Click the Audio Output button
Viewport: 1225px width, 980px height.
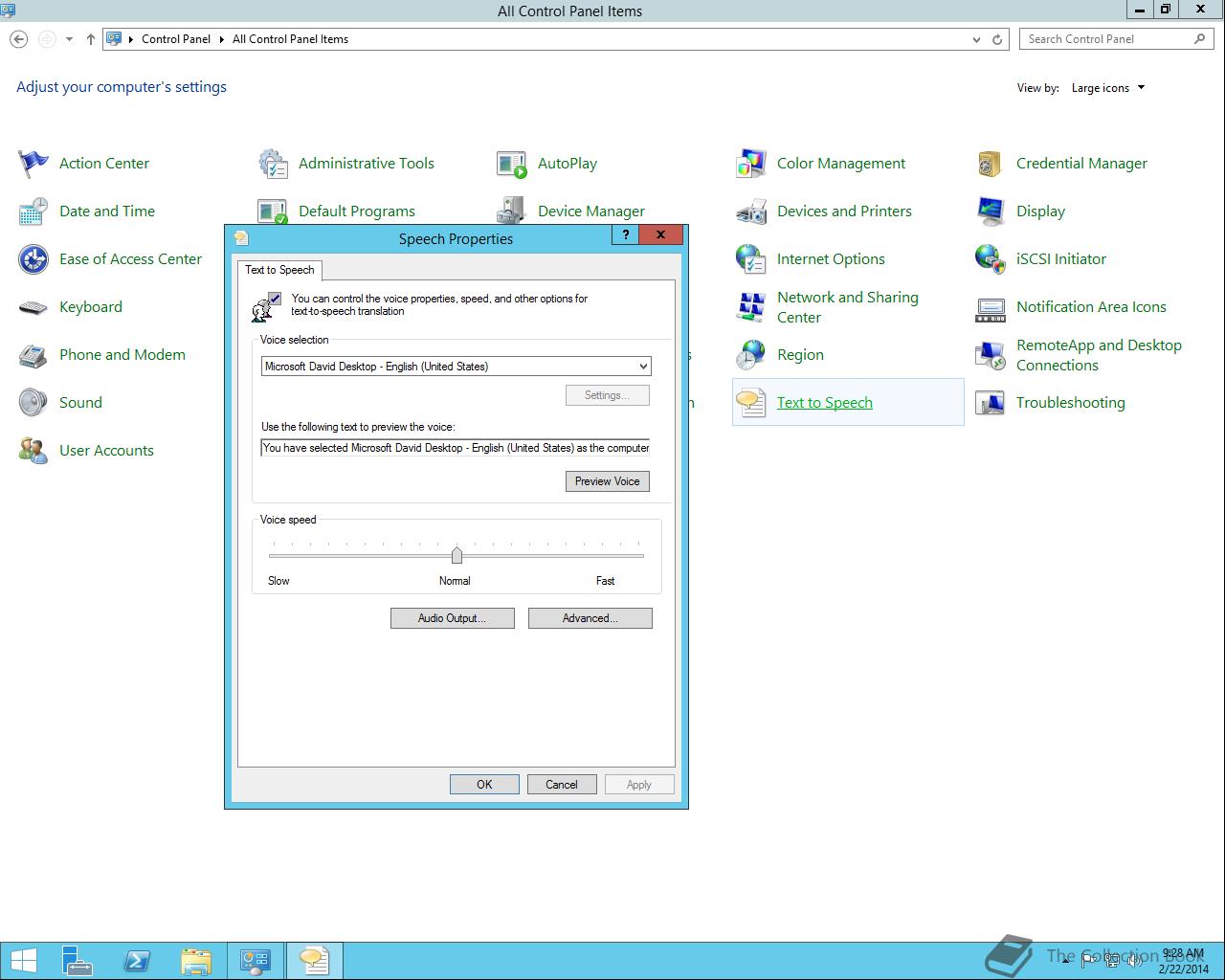coord(453,618)
